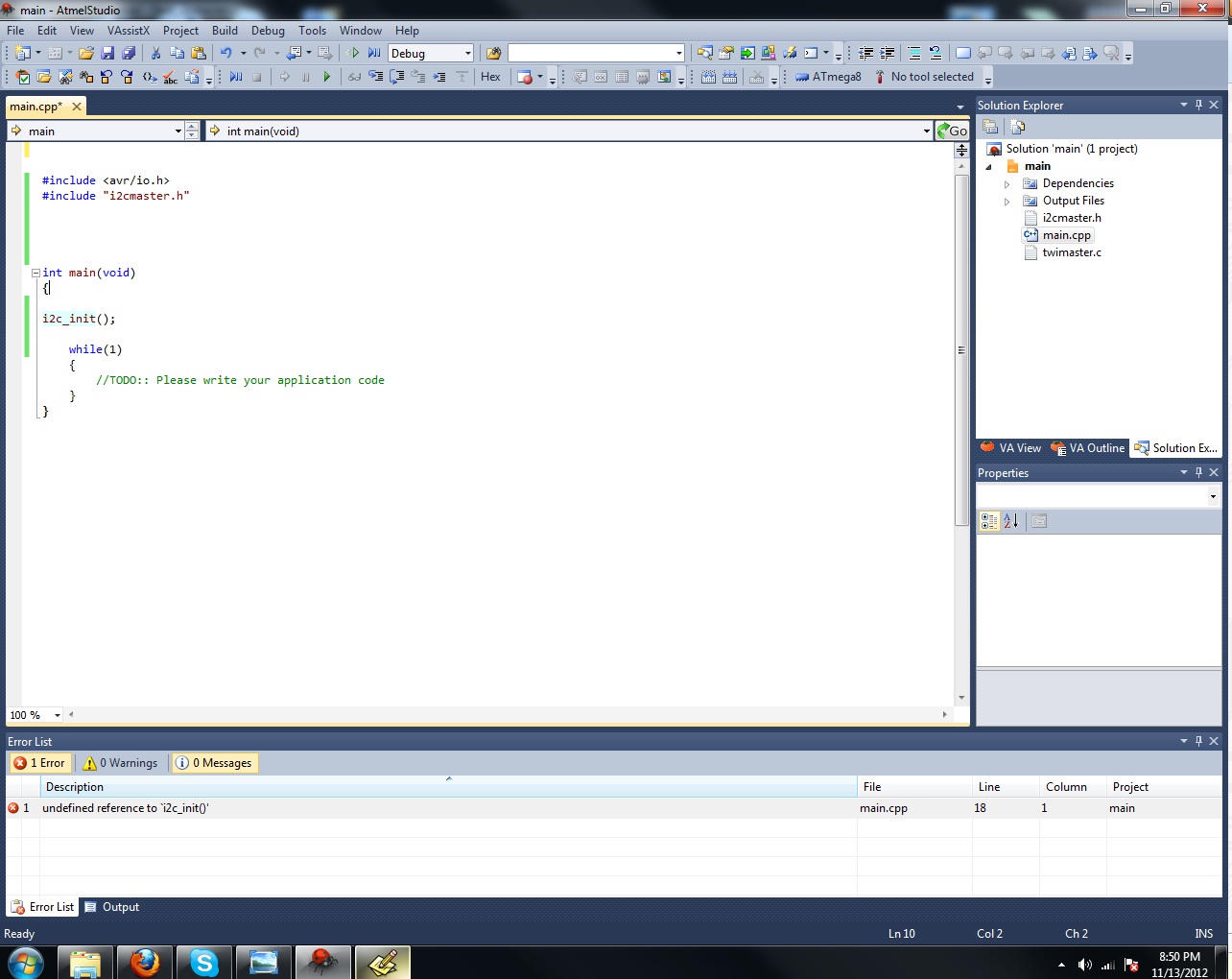Collapse the int main(void) code block
Image resolution: width=1232 pixels, height=979 pixels.
pyautogui.click(x=36, y=273)
